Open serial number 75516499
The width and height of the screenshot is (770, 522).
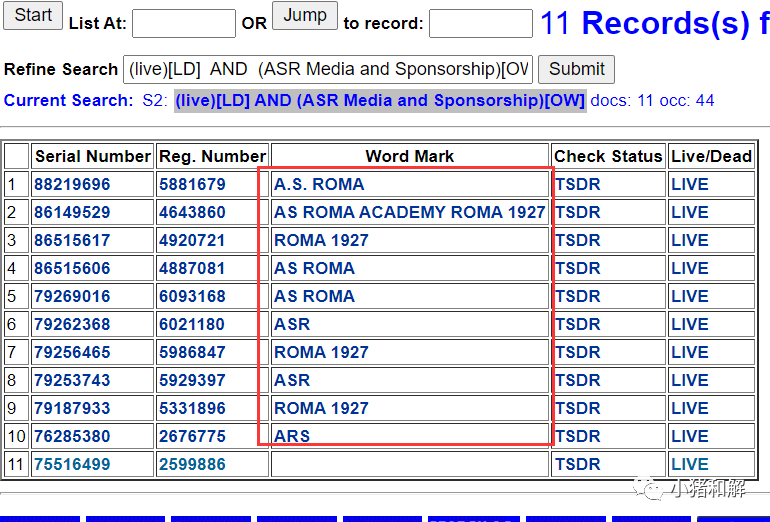tap(72, 464)
